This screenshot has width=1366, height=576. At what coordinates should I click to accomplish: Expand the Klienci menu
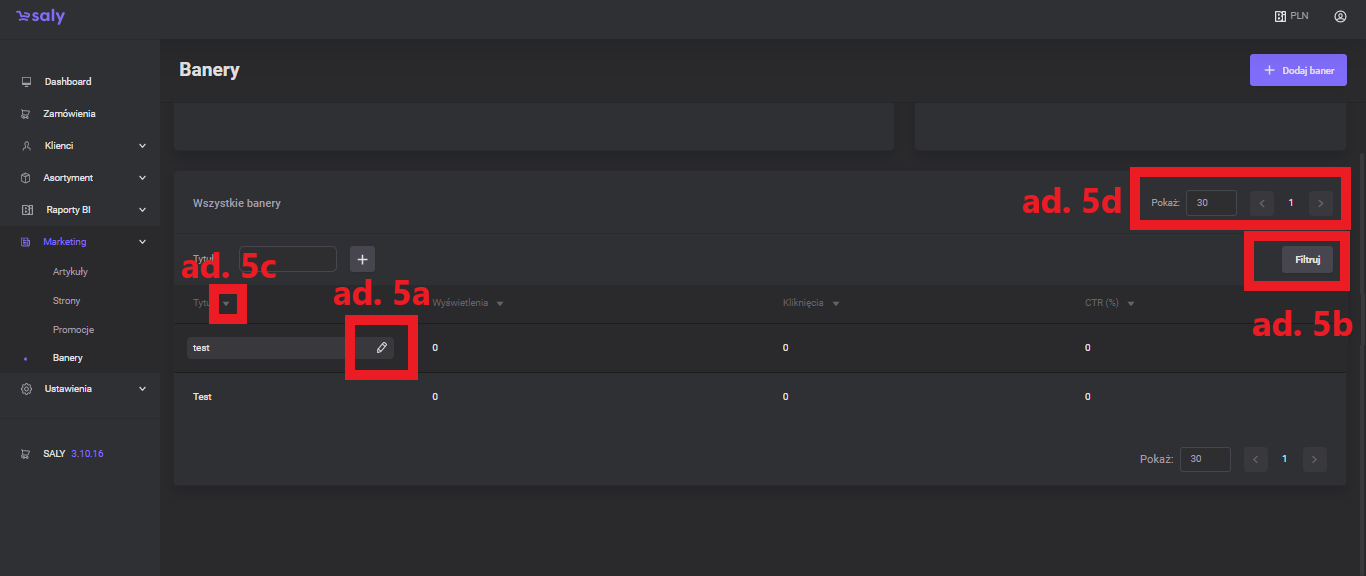click(142, 146)
